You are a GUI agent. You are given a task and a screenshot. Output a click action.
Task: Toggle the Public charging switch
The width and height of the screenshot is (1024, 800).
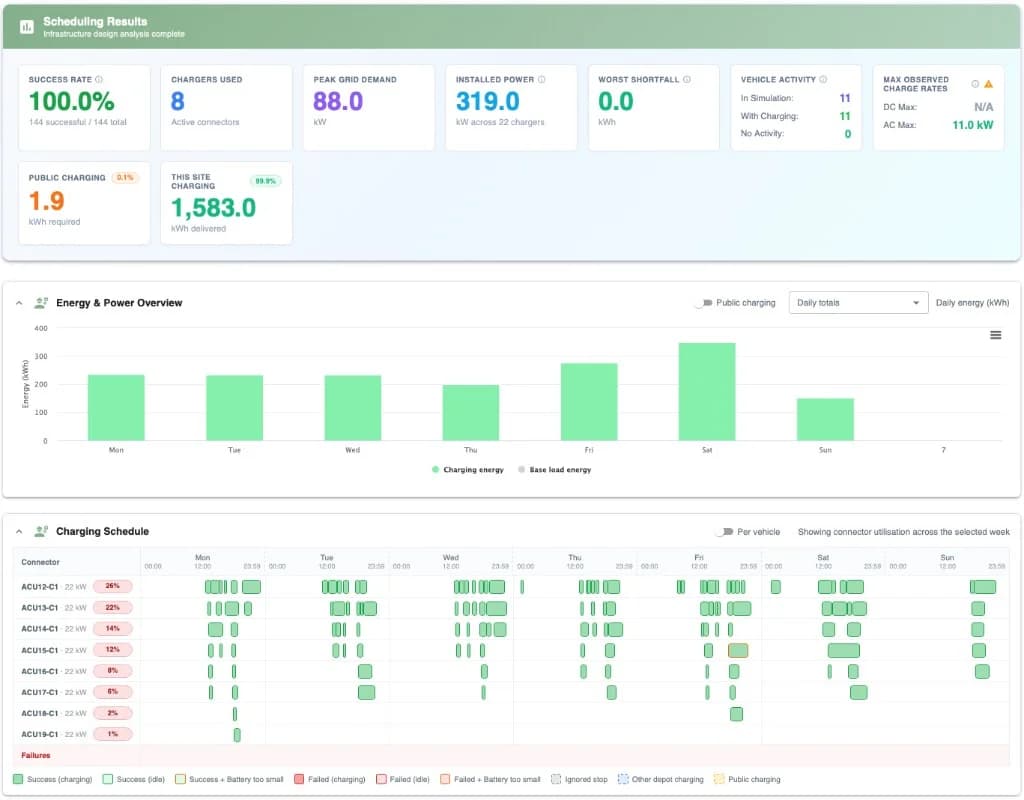click(703, 302)
